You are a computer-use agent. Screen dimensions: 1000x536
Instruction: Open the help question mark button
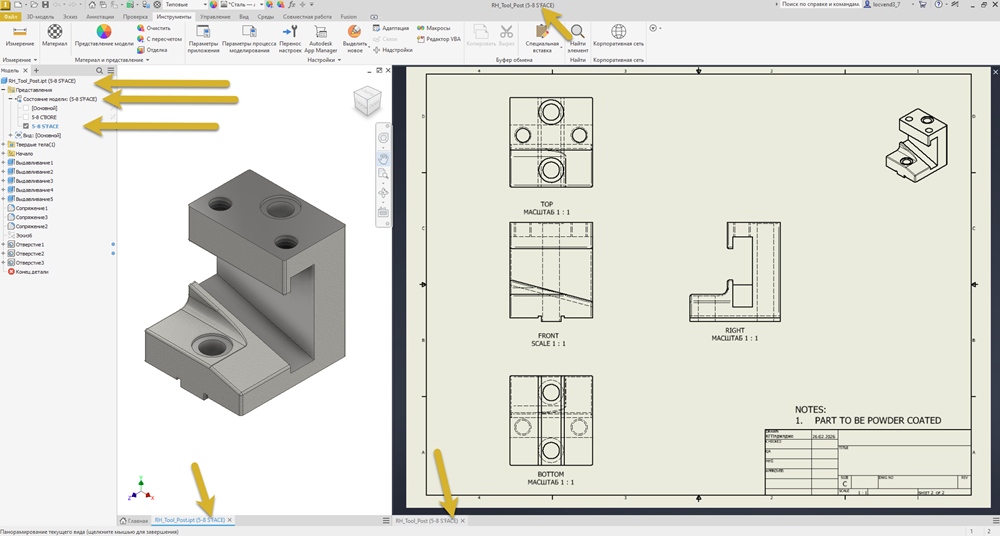click(938, 4)
